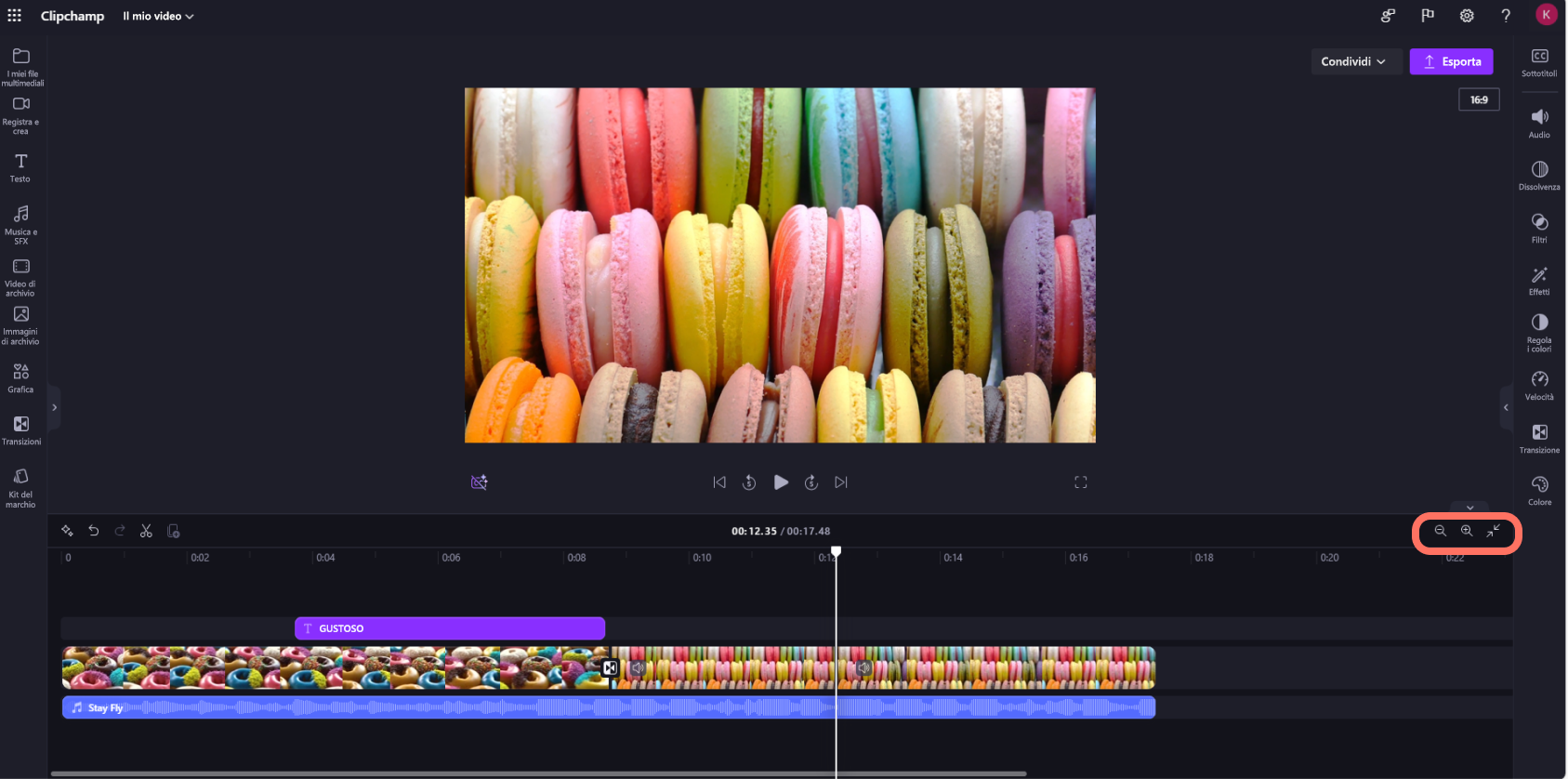Click the duplicate clip icon in timeline toolbar
Screen dimensions: 1568x779
click(173, 531)
